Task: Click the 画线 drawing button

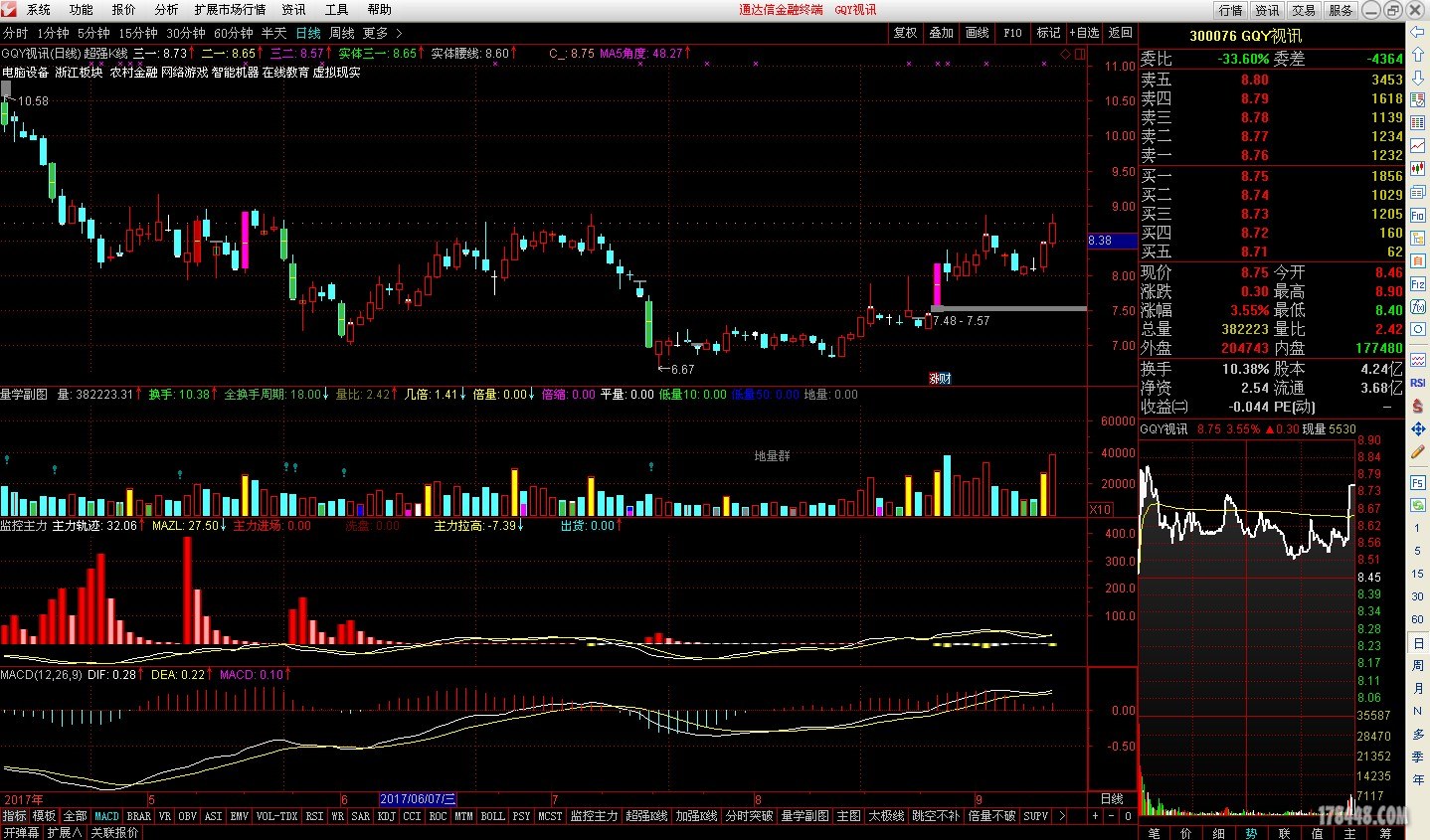Action: [x=978, y=33]
